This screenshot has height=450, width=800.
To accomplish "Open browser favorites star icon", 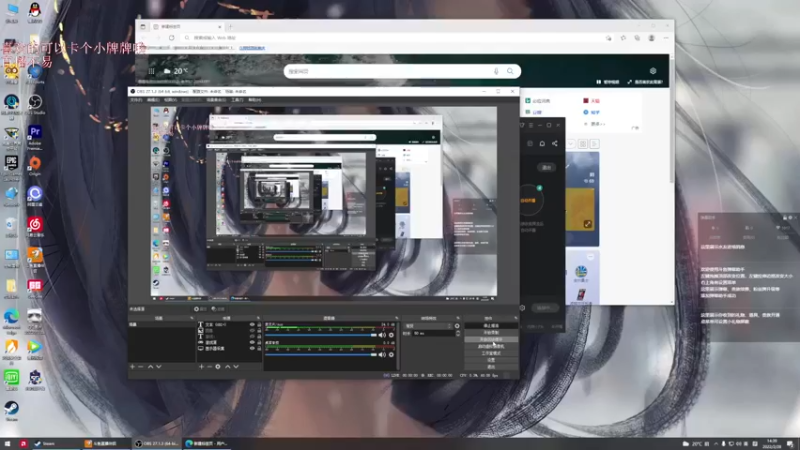I will [623, 38].
